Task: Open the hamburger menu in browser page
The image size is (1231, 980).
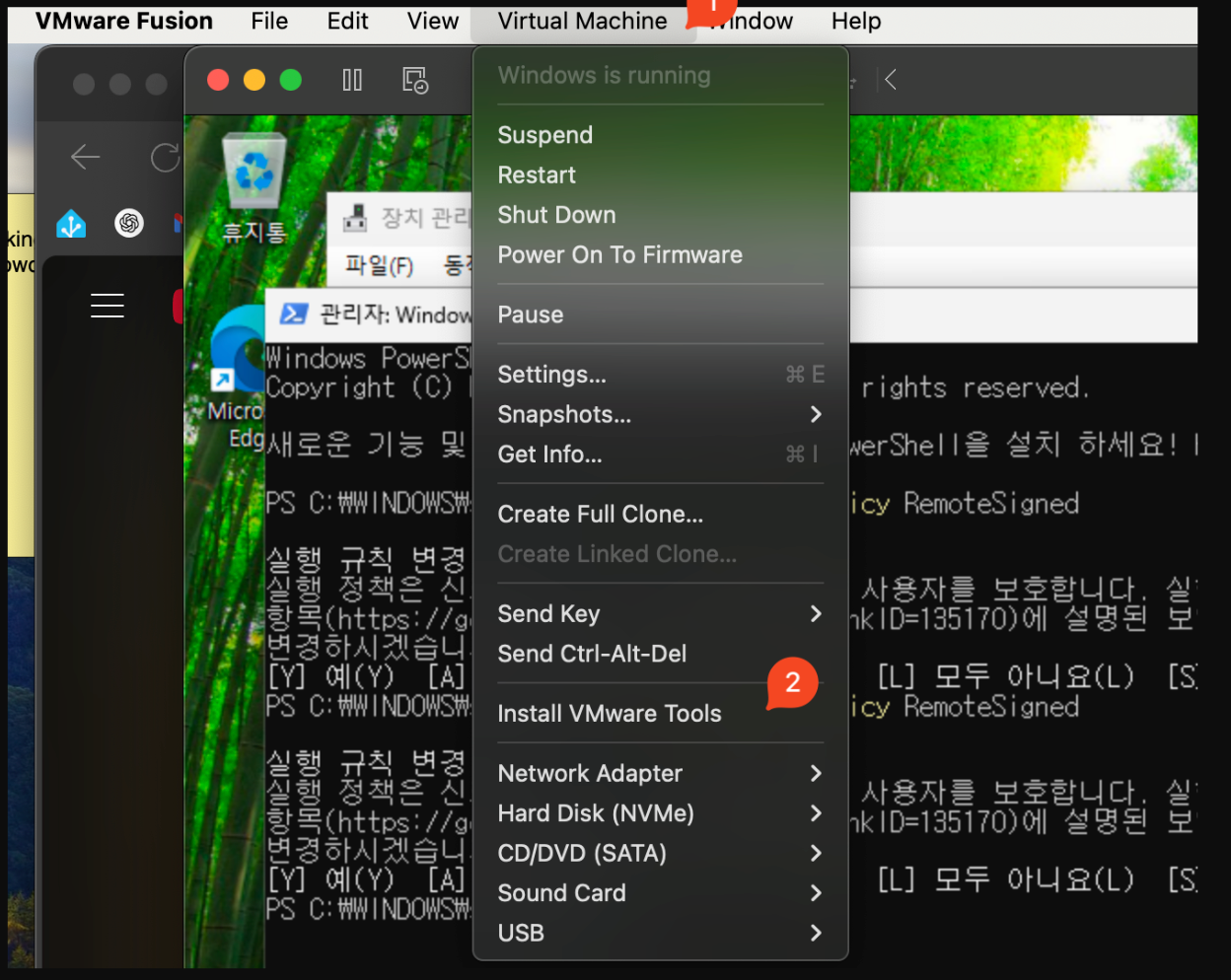Action: (x=108, y=306)
